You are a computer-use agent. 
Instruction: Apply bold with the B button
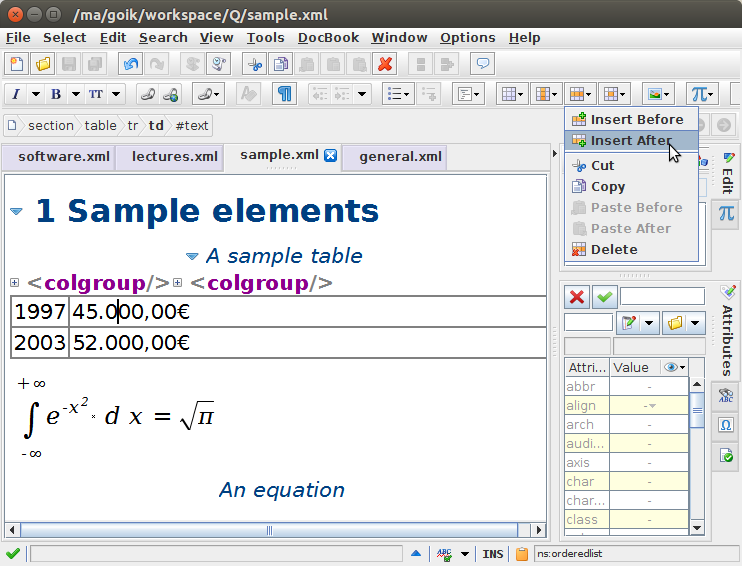56,94
